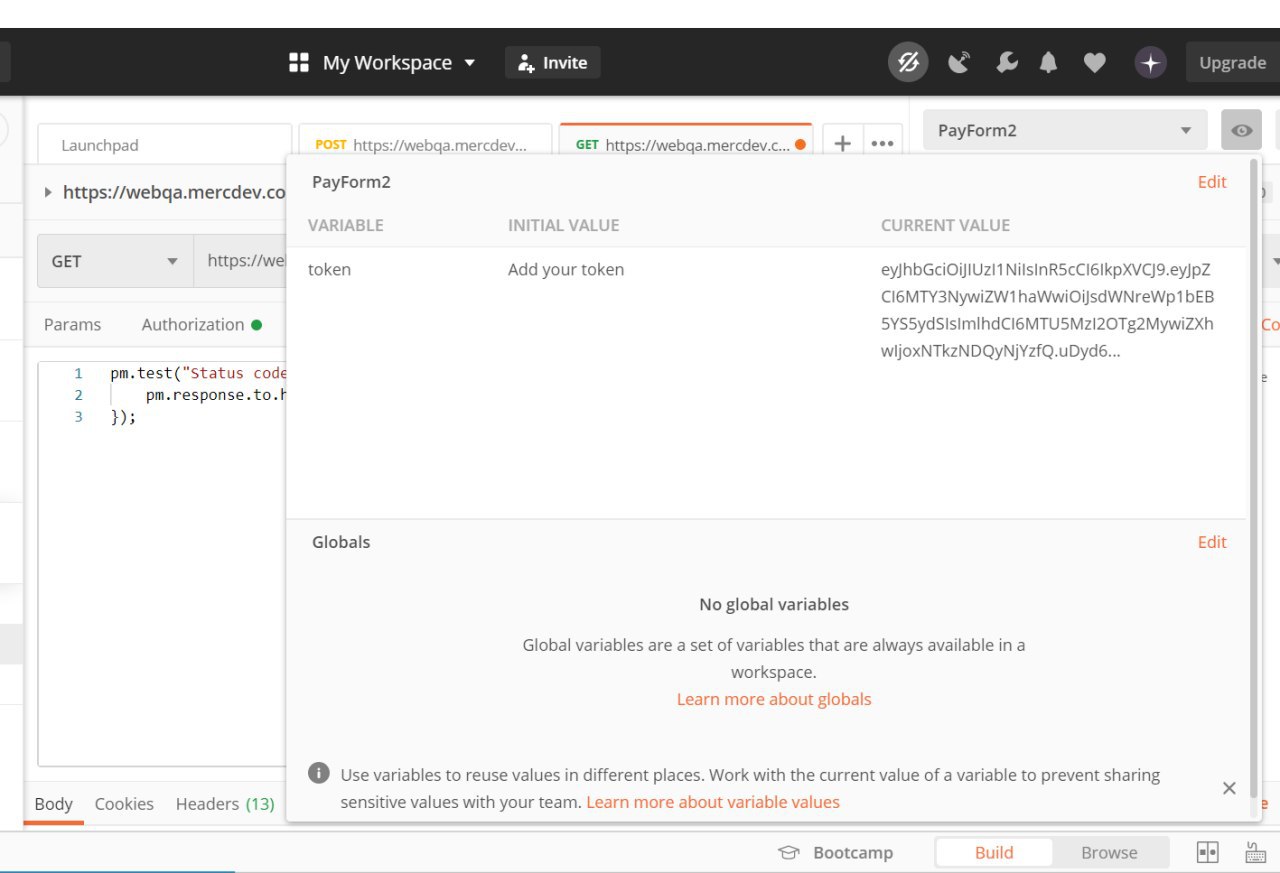The image size is (1280, 873).
Task: Toggle two-pane layout icon
Action: pyautogui.click(x=1208, y=852)
